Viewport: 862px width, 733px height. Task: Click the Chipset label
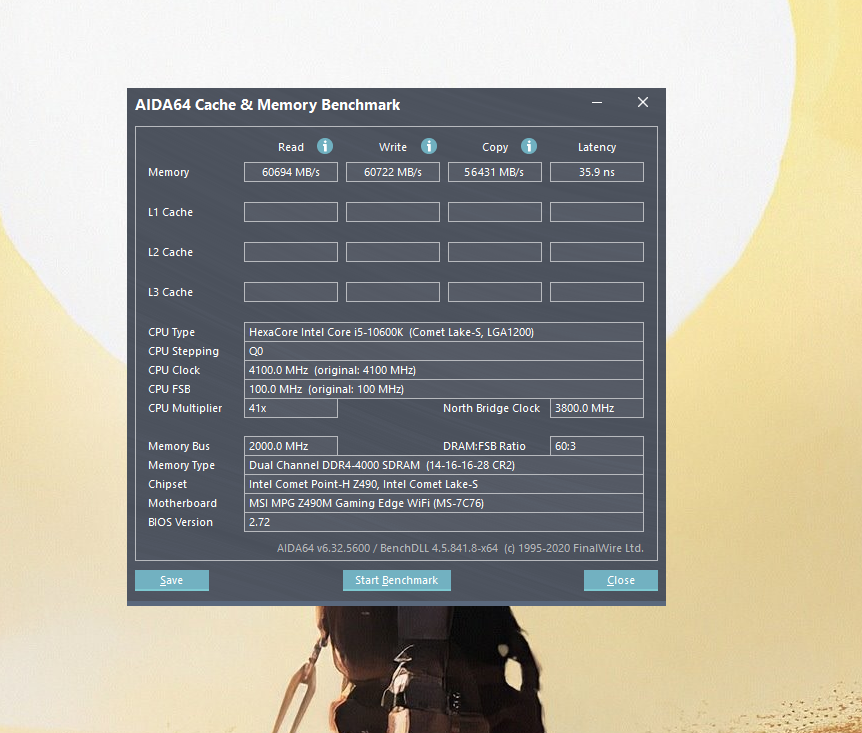168,484
